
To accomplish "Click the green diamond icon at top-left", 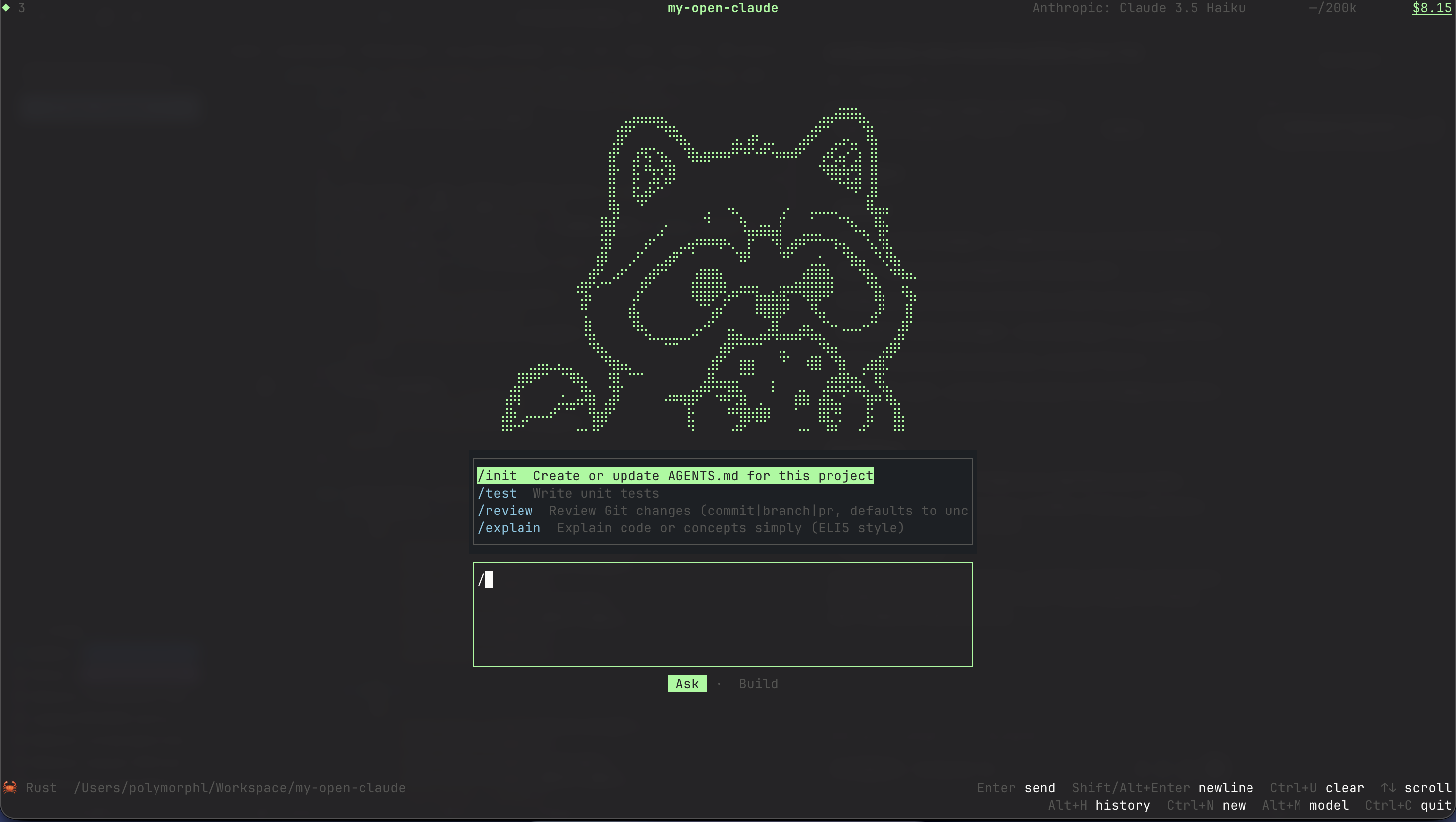I will [x=6, y=8].
